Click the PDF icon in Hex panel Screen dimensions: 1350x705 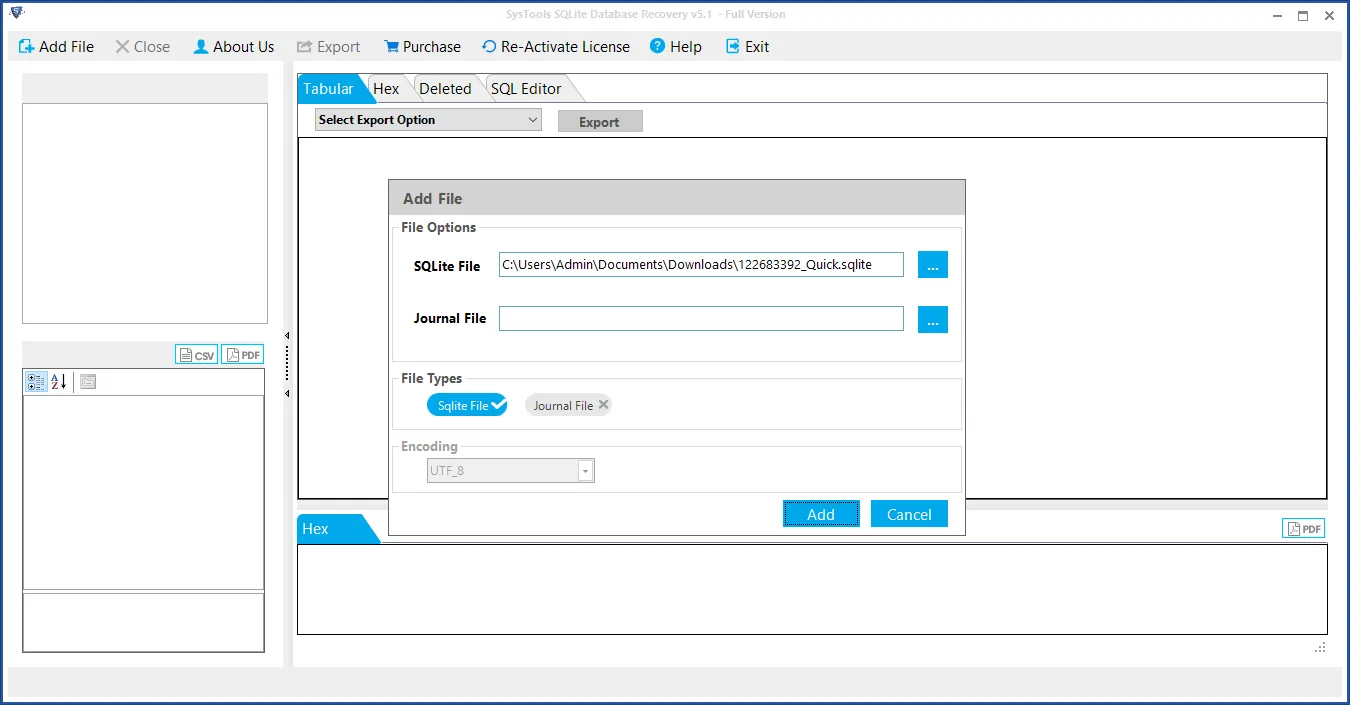(1304, 529)
